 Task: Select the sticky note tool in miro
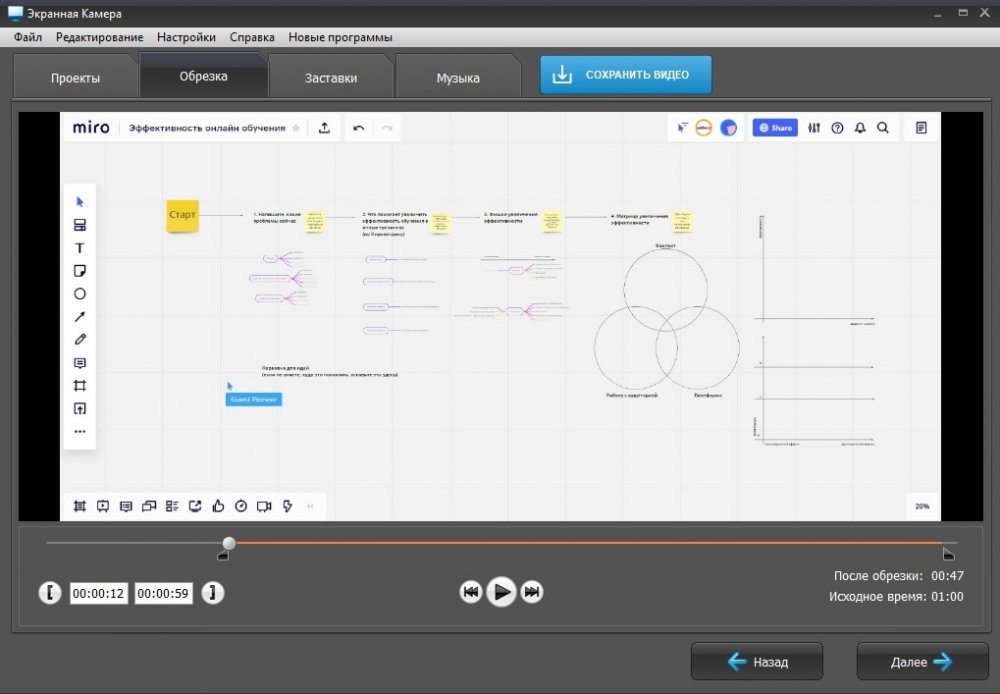pyautogui.click(x=80, y=271)
